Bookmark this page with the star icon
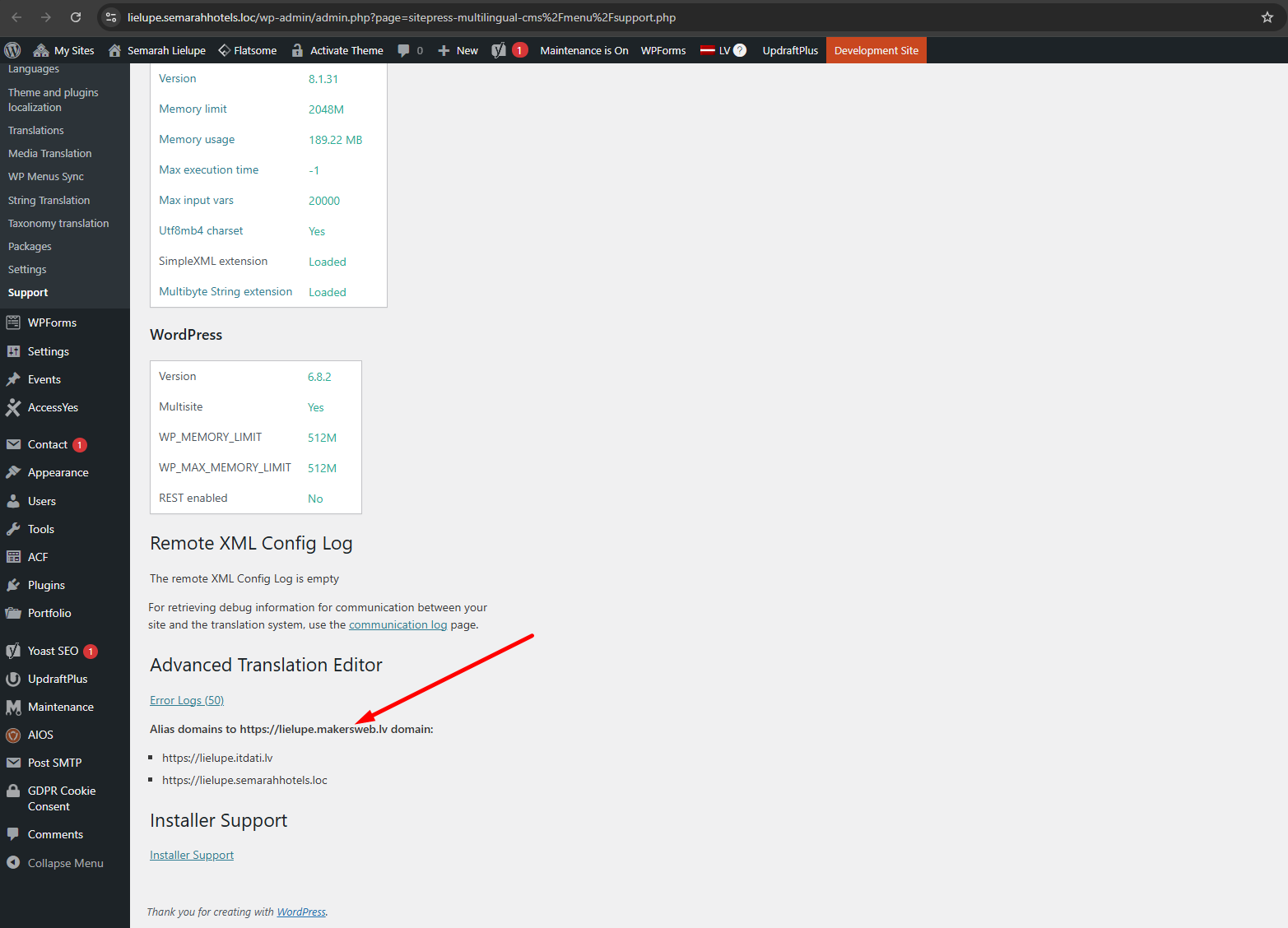1288x928 pixels. coord(1267,17)
